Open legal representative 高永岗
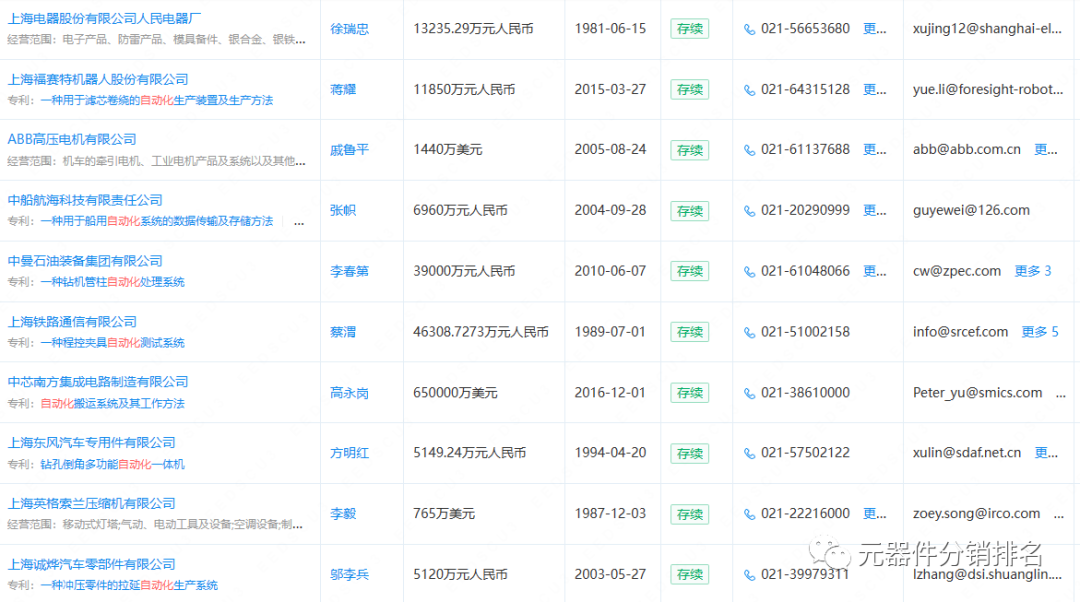The height and width of the screenshot is (602, 1080). tap(349, 393)
